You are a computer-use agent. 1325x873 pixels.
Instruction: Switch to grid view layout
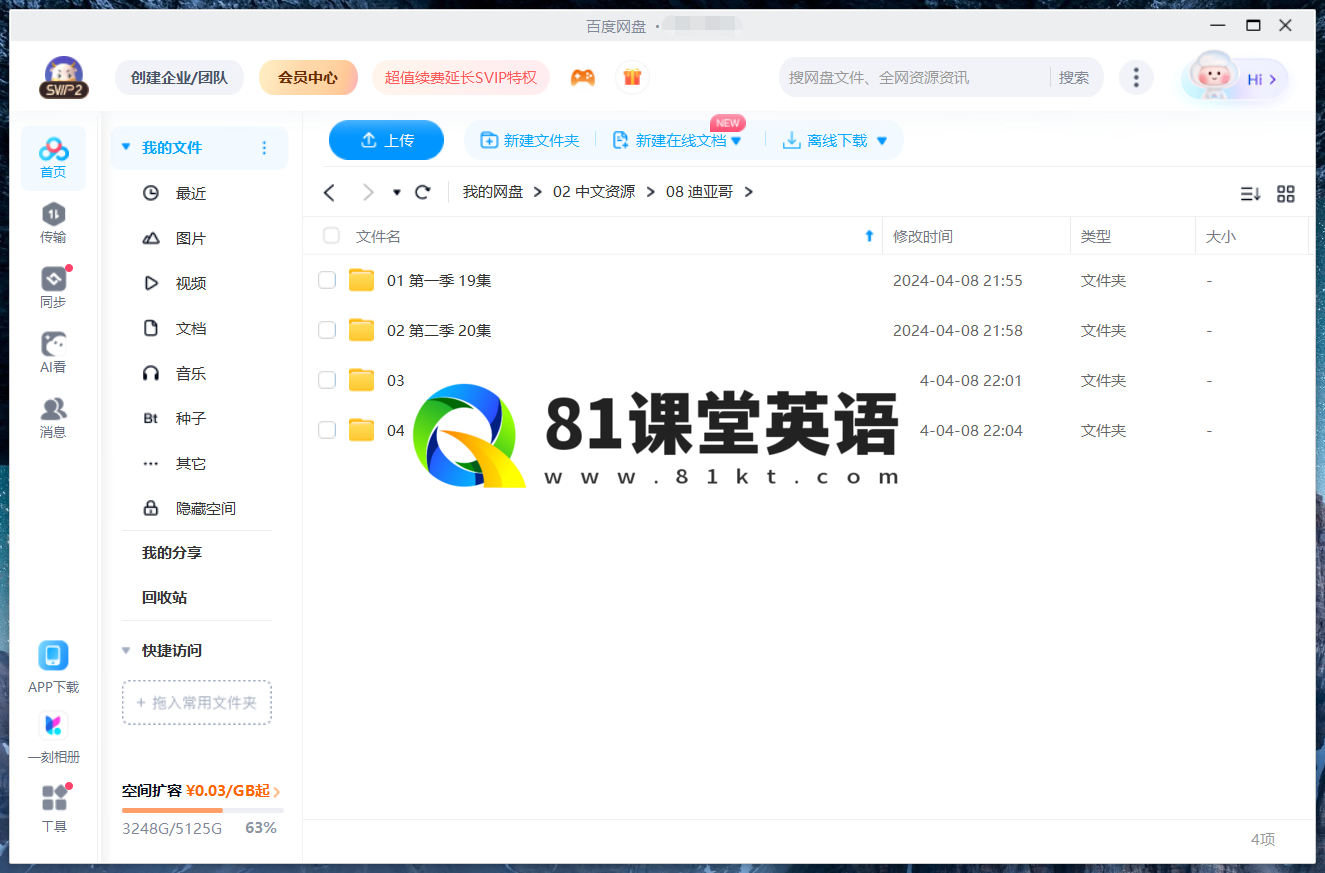(1286, 194)
